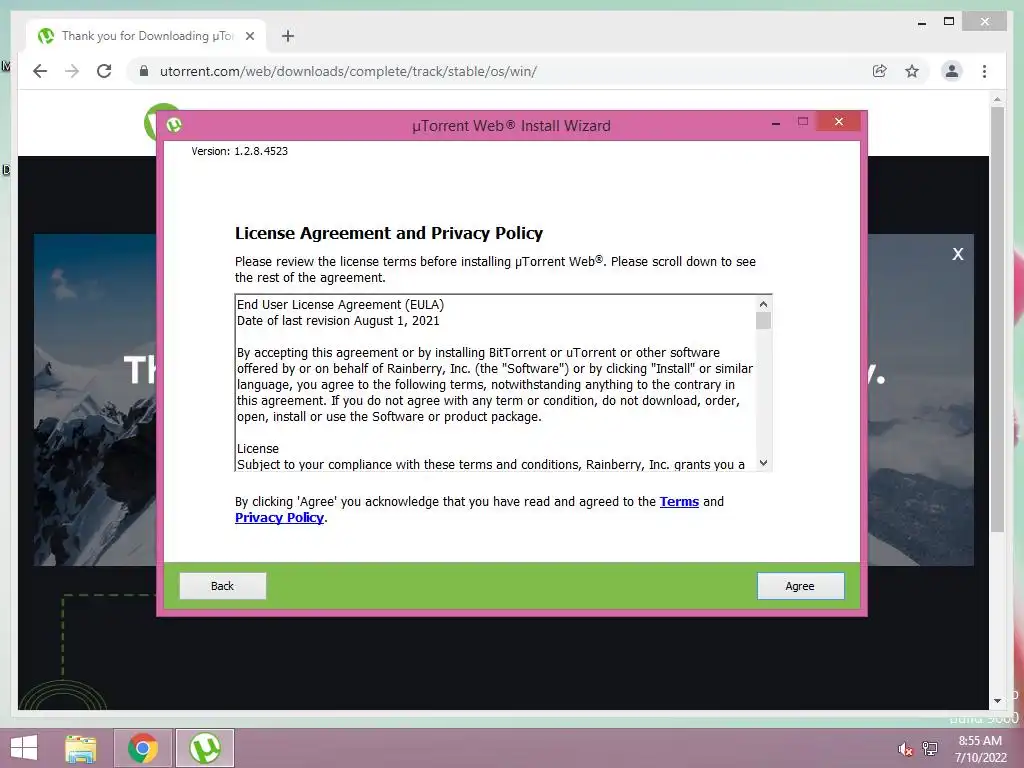Viewport: 1024px width, 768px height.
Task: Click the EULA scroll down arrow
Action: point(763,463)
